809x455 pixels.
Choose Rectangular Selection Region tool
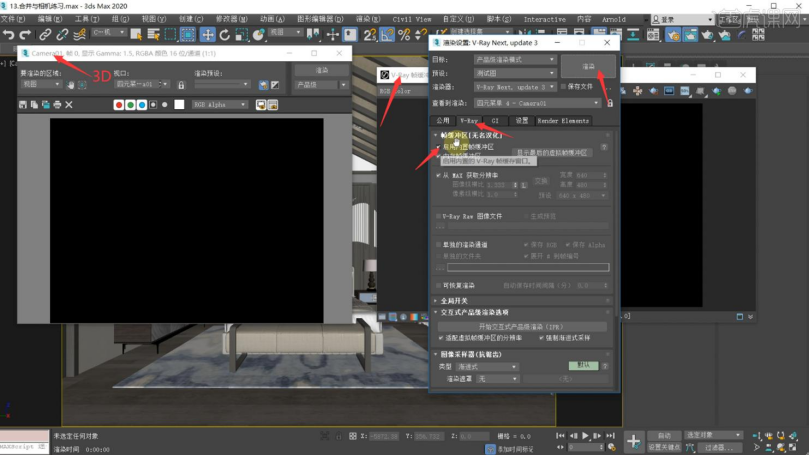tap(170, 35)
